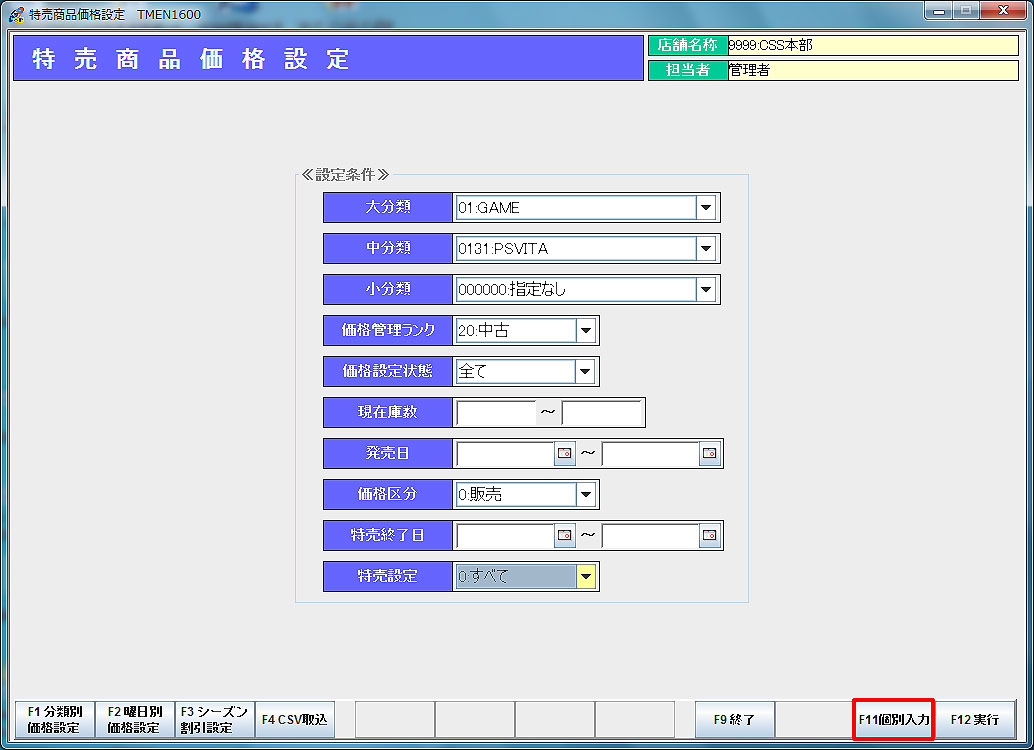Viewport: 1034px width, 750px height.
Task: Open the 価格管理ランク dropdown
Action: 586,330
